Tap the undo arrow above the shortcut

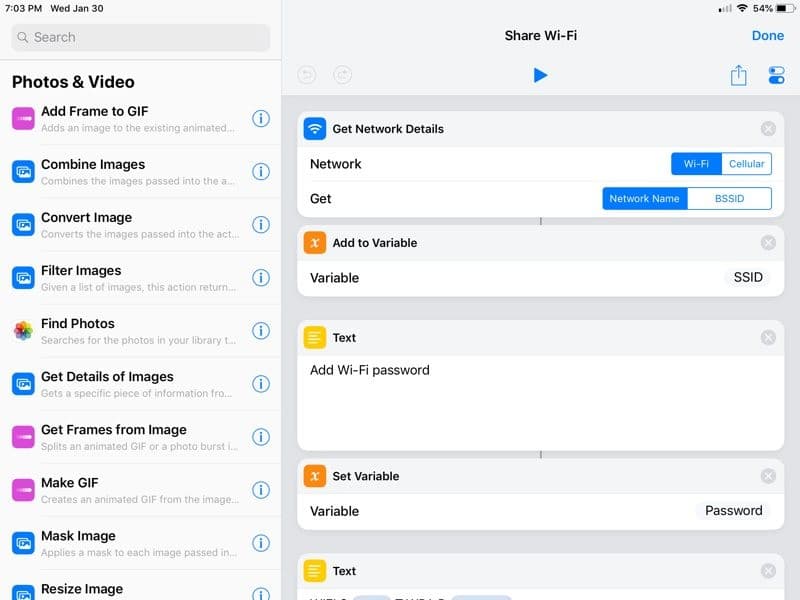(306, 74)
